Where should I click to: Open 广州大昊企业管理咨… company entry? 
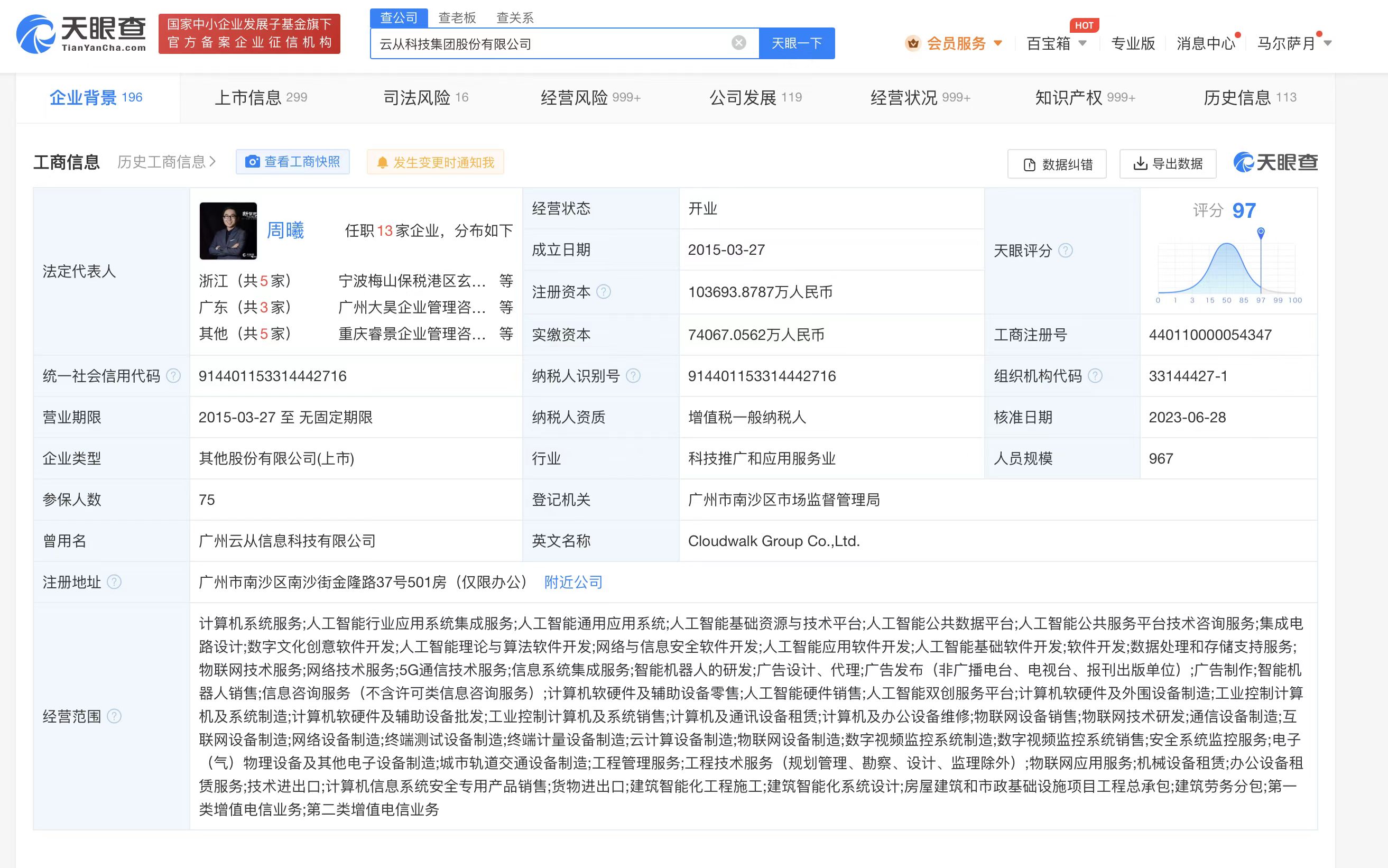[412, 307]
